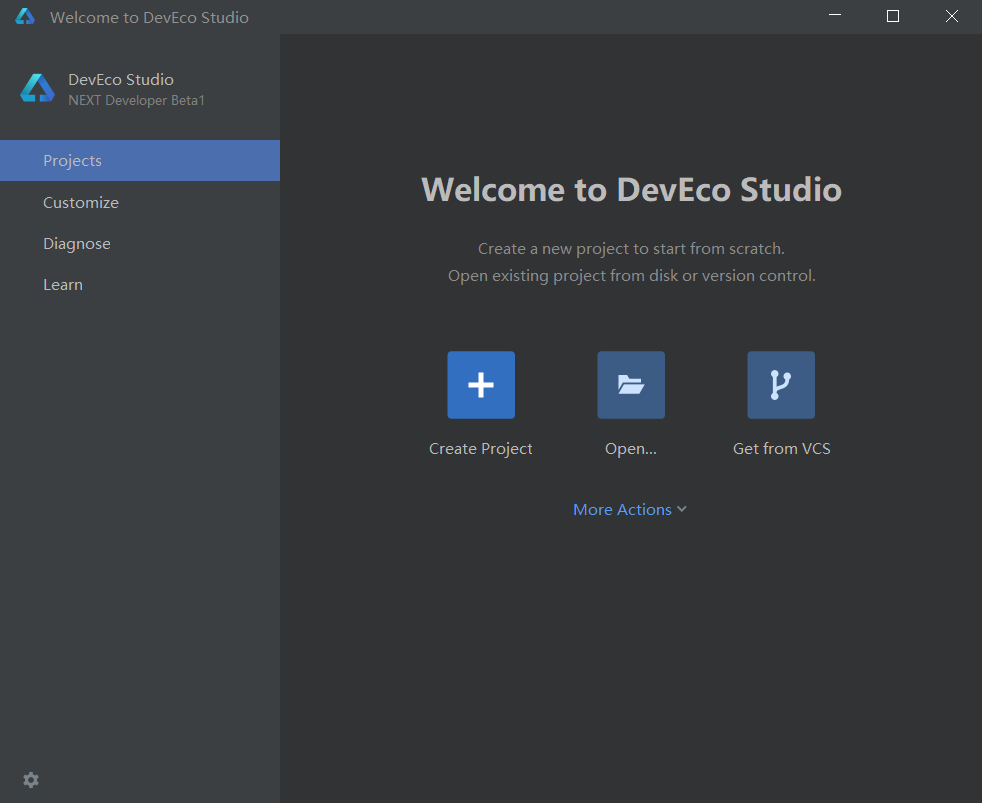982x803 pixels.
Task: Go to the Learn tab
Action: 140,284
